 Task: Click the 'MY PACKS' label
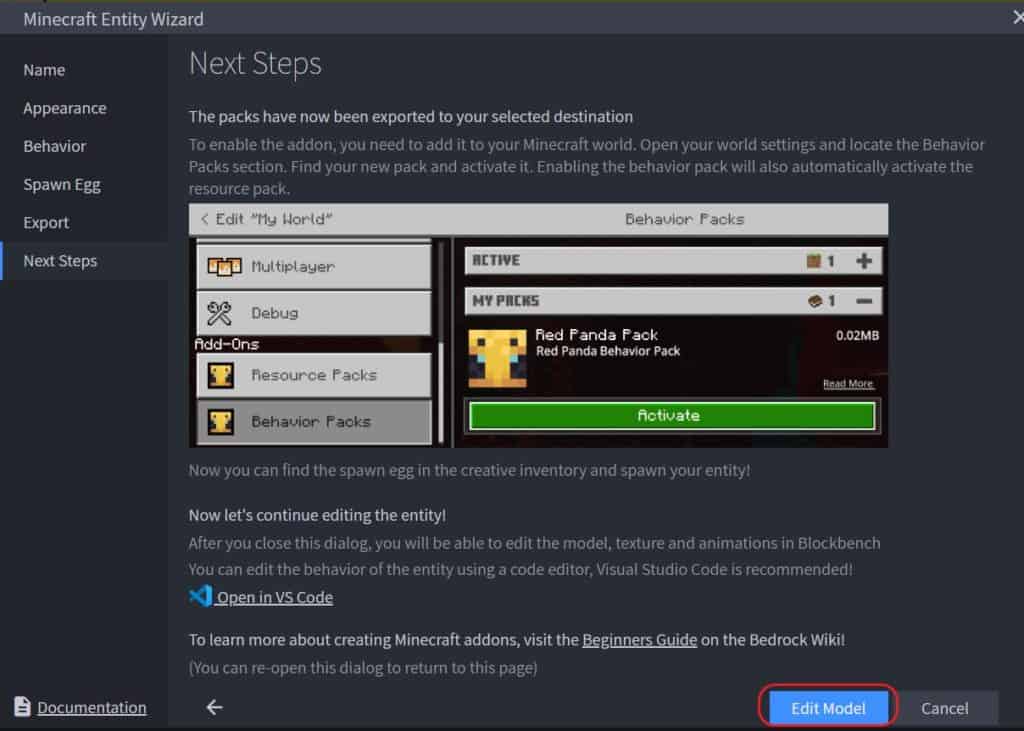[x=505, y=301]
